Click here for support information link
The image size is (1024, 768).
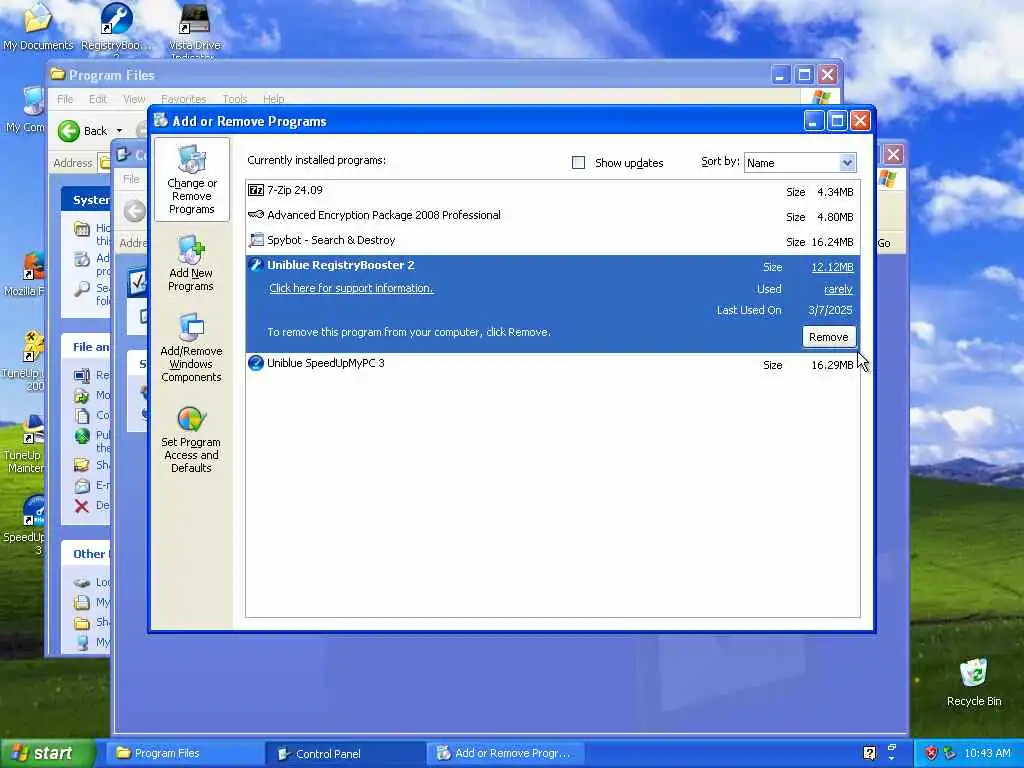tap(351, 288)
